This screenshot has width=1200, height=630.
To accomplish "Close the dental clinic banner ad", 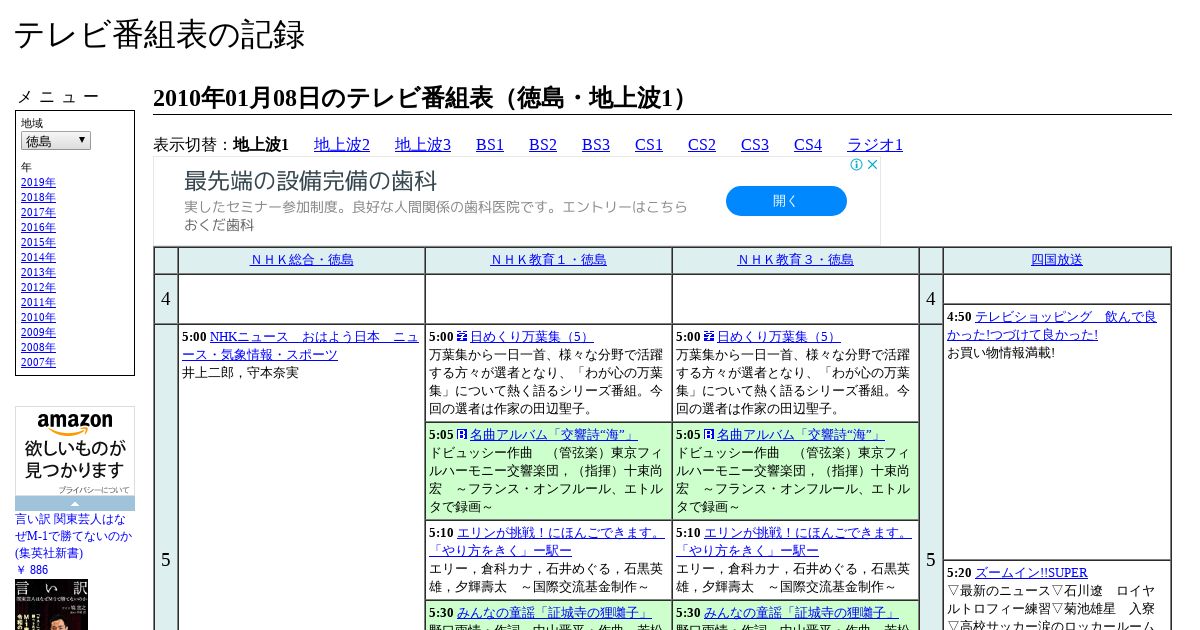I will 872,165.
